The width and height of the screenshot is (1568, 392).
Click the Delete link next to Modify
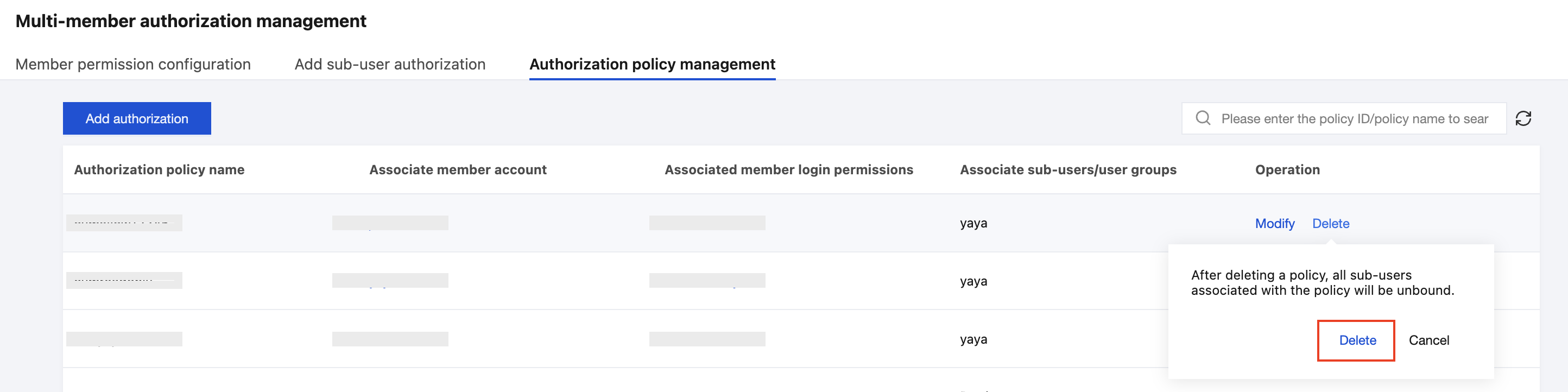pos(1330,223)
